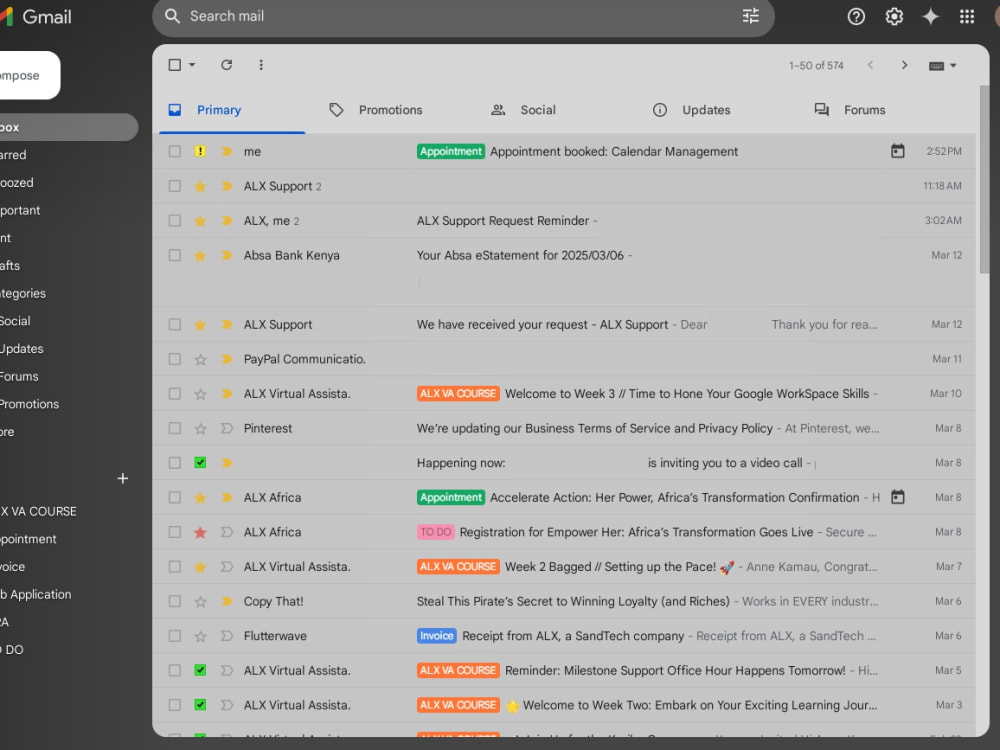Click the green check icon on the Happening now email
Image resolution: width=1000 pixels, height=750 pixels.
(x=200, y=463)
